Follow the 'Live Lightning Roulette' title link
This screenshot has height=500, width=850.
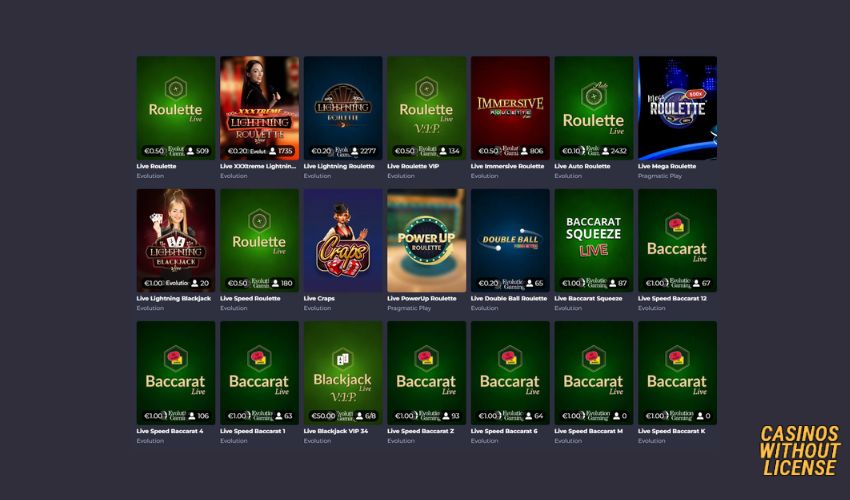pyautogui.click(x=339, y=166)
